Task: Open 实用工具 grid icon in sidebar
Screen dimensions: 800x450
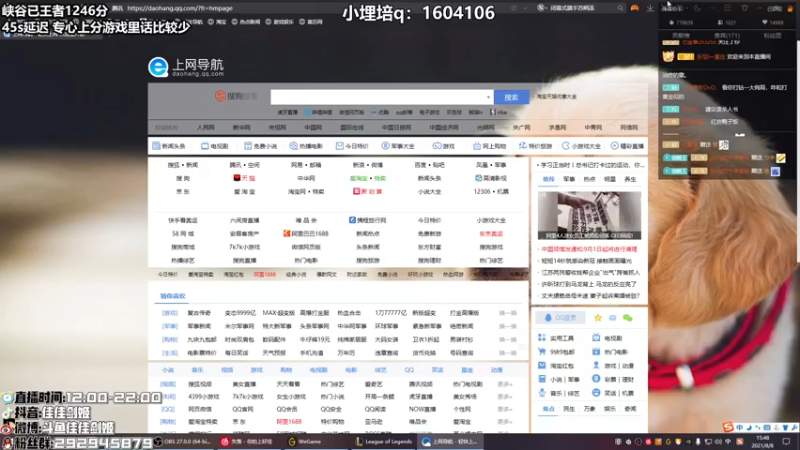Action: [x=556, y=338]
